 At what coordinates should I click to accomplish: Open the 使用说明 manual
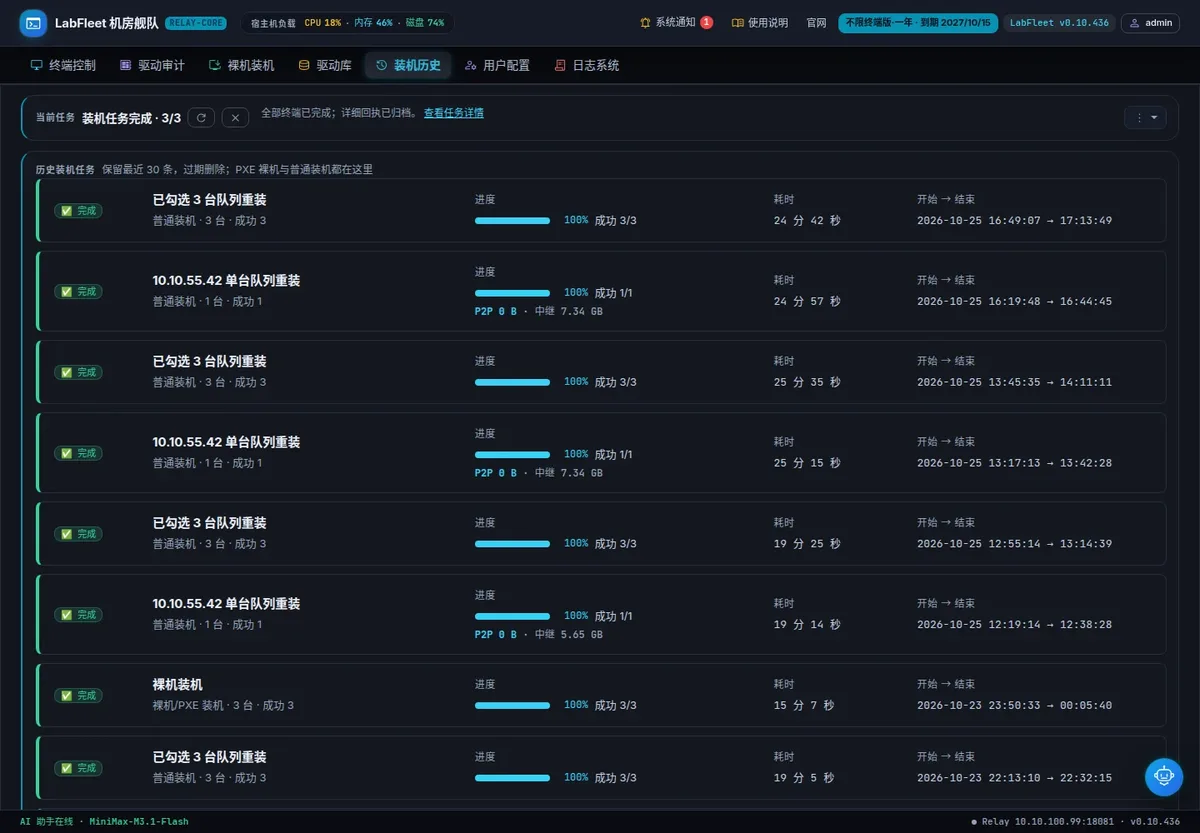pos(760,23)
